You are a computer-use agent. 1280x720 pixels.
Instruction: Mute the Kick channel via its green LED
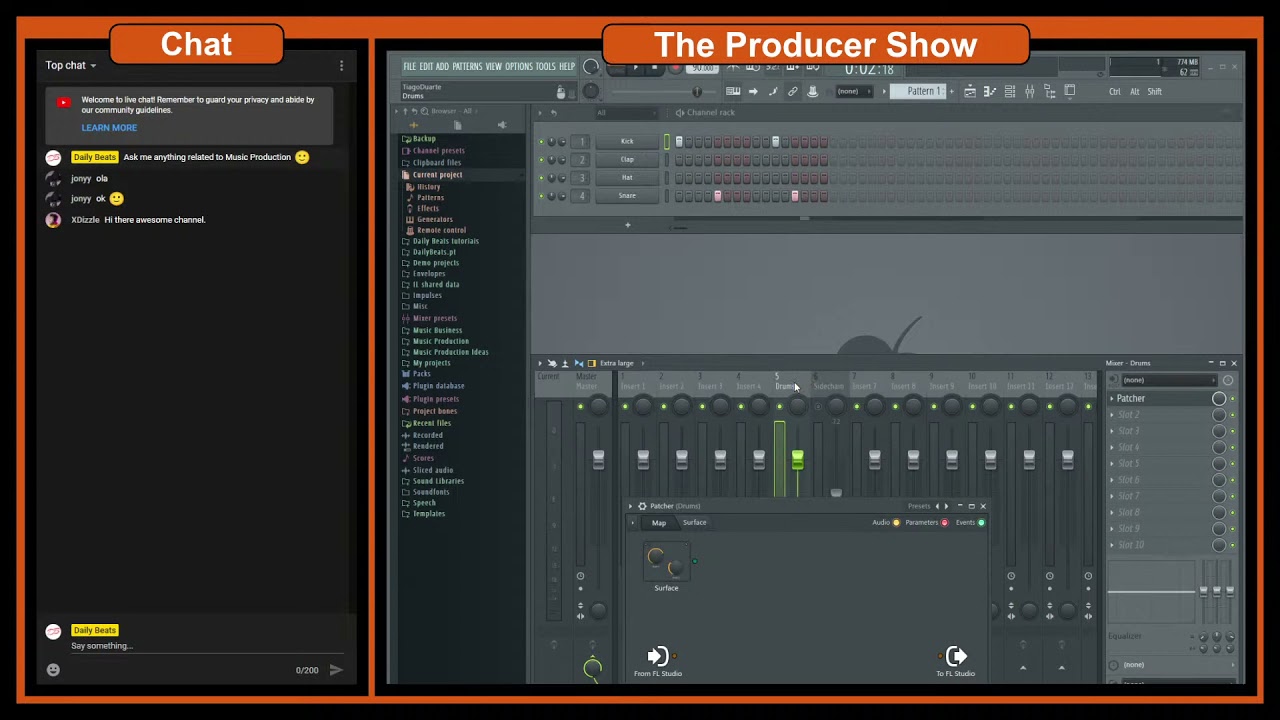(541, 141)
